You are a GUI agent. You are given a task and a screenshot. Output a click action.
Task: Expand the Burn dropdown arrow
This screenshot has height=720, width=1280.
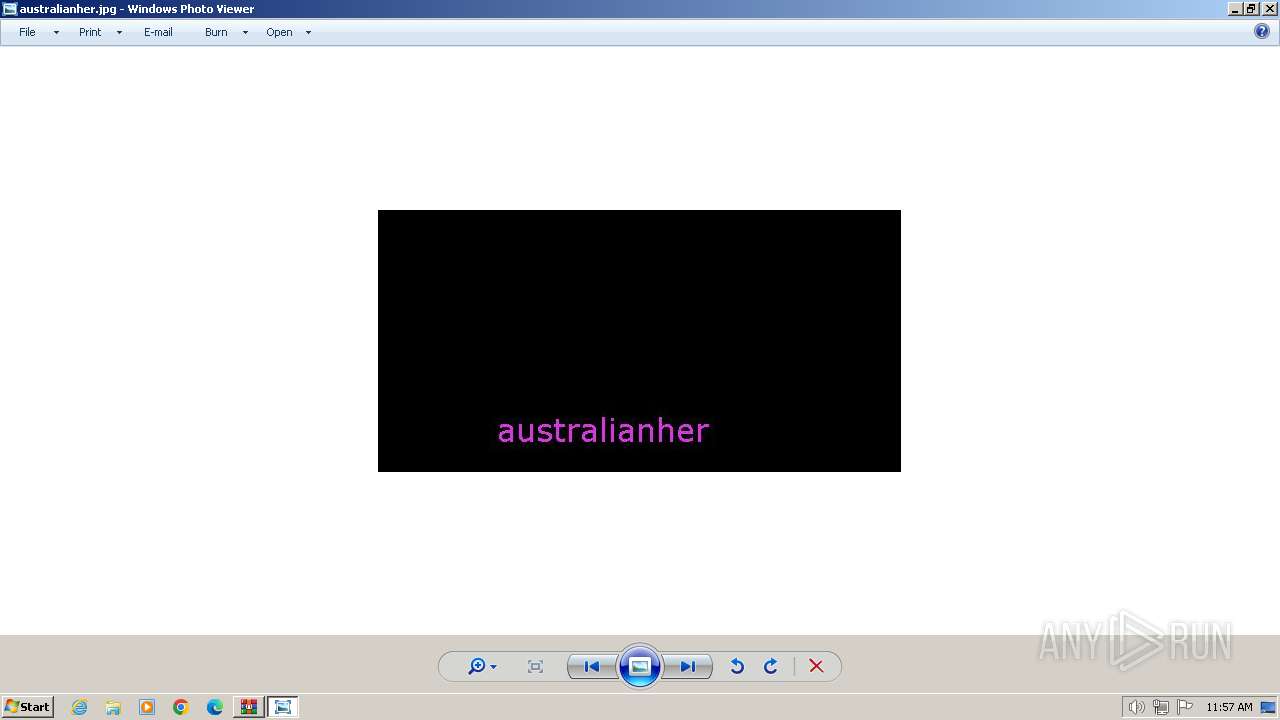(x=245, y=33)
